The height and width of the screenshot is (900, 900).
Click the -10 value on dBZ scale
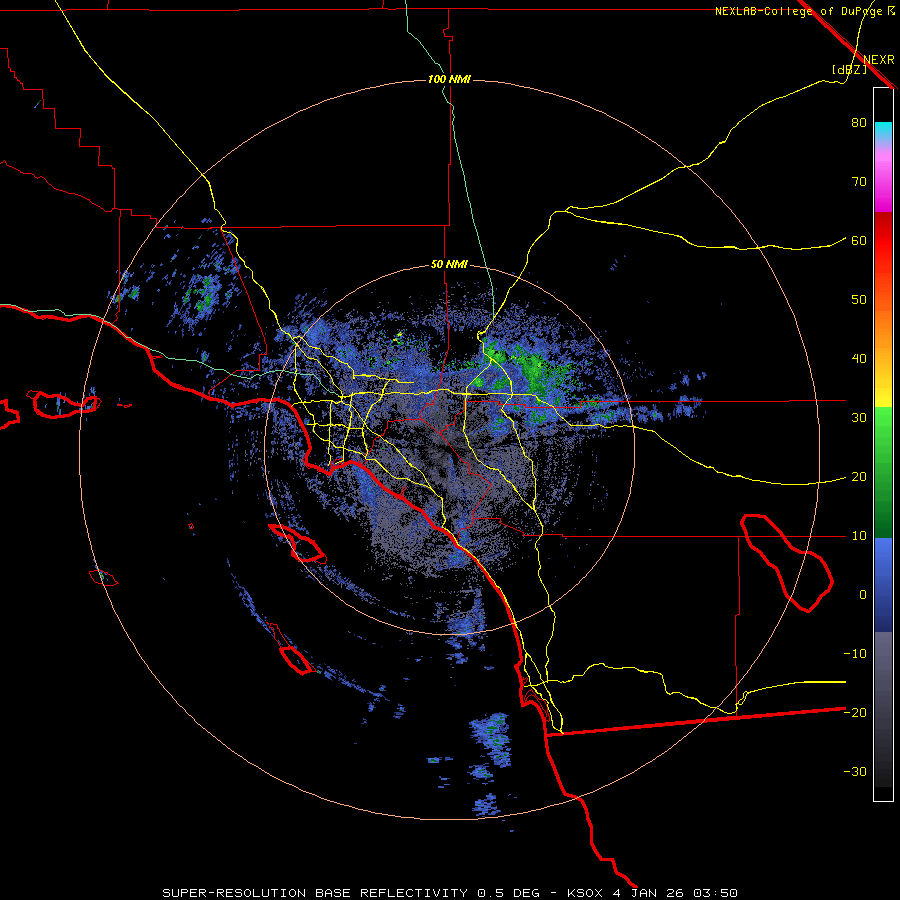[855, 654]
